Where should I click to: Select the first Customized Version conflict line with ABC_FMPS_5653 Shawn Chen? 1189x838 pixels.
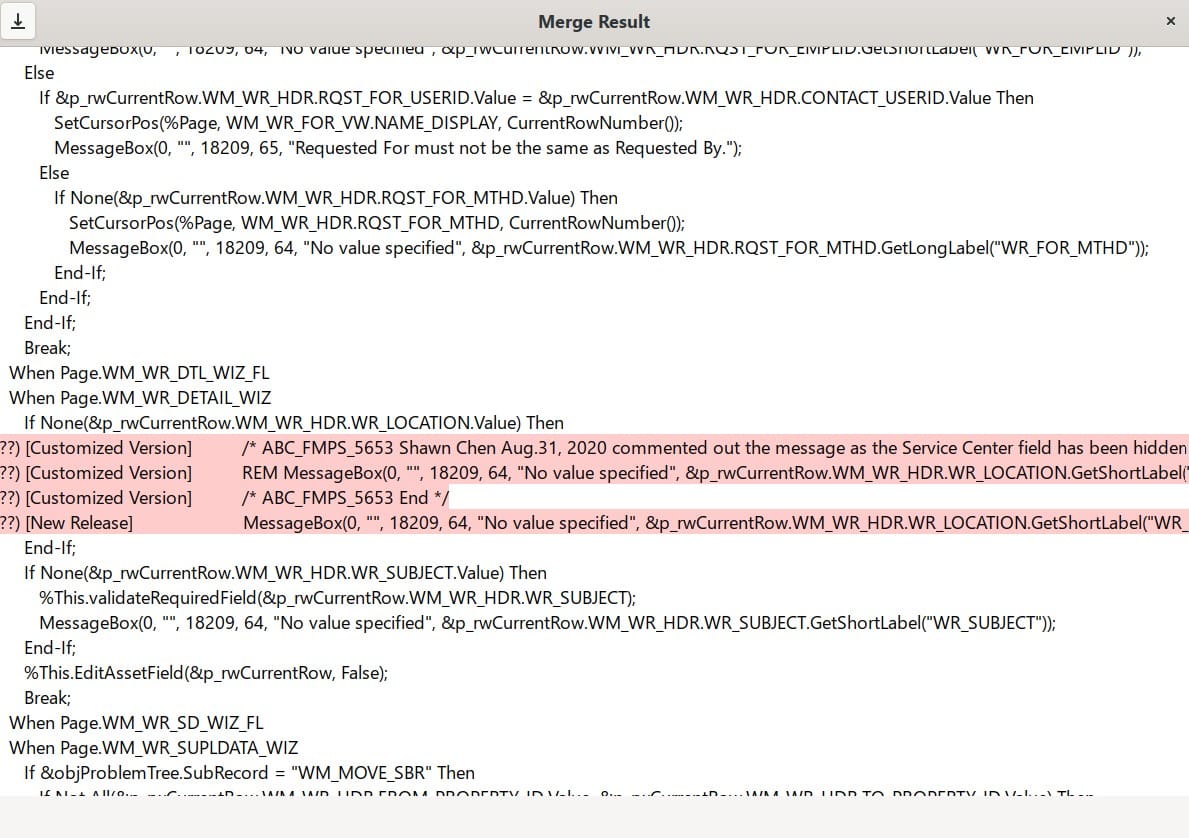coord(600,448)
